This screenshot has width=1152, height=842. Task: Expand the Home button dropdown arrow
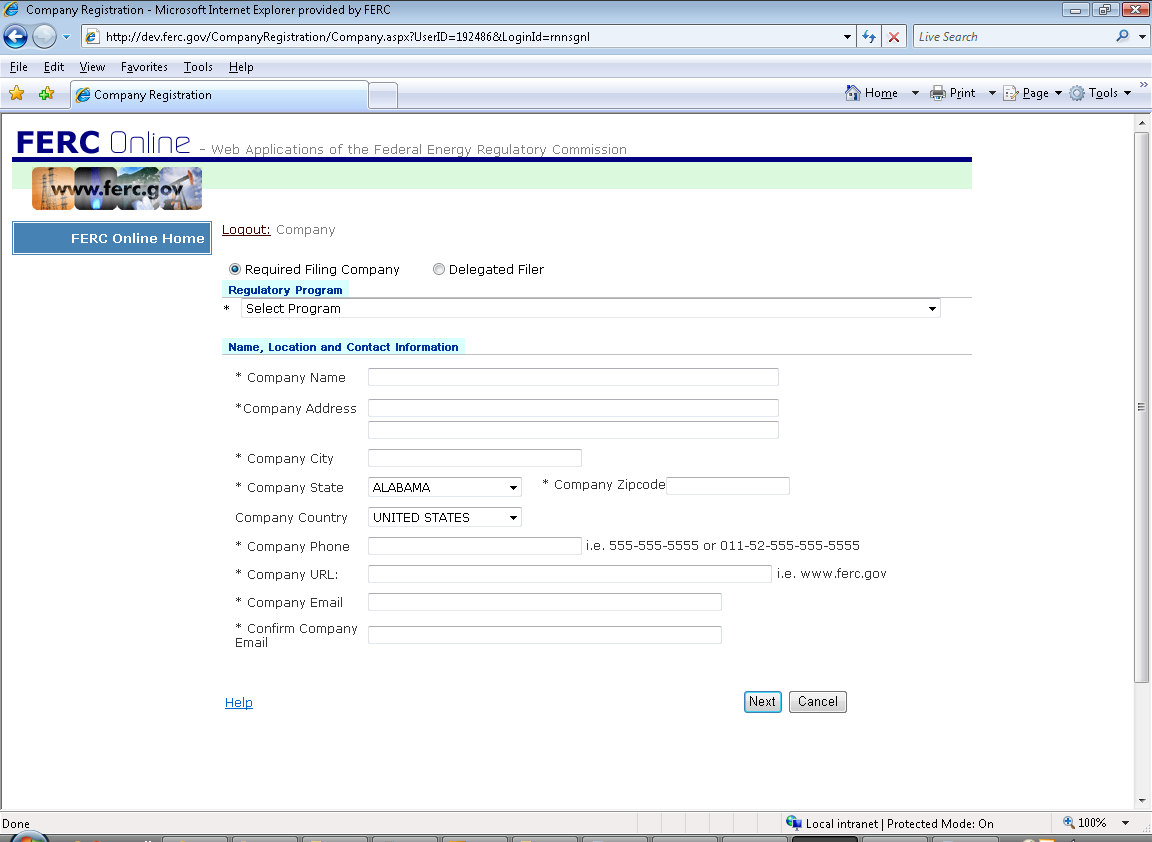click(915, 93)
